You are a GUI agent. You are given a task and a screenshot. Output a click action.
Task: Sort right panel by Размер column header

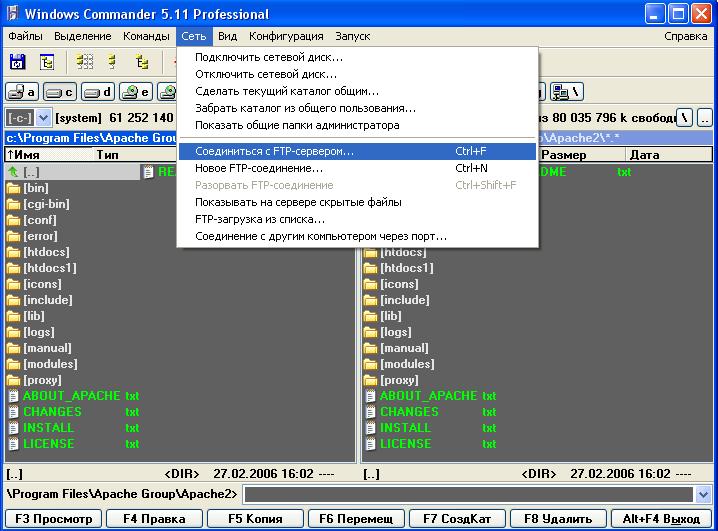[x=582, y=155]
